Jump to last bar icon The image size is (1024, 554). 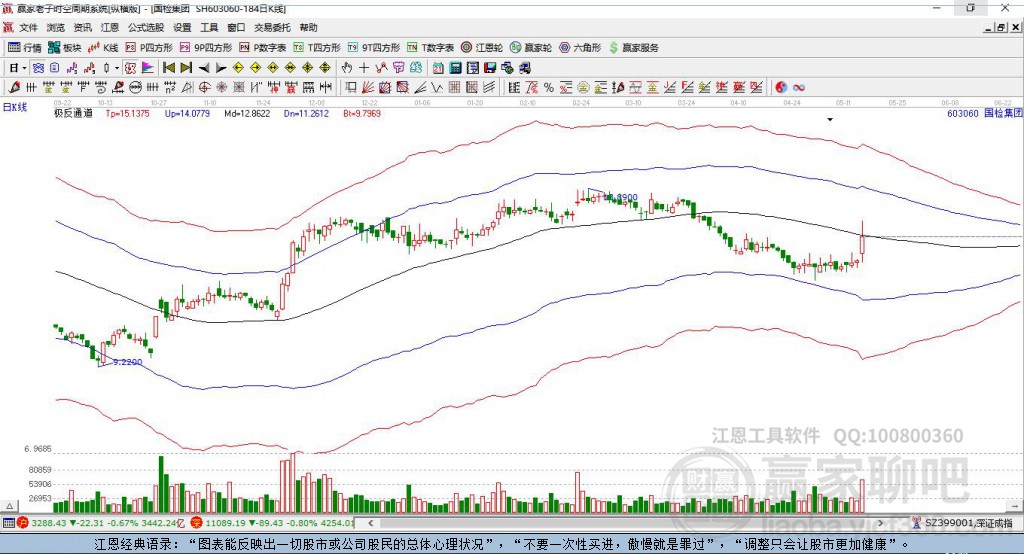(x=186, y=68)
